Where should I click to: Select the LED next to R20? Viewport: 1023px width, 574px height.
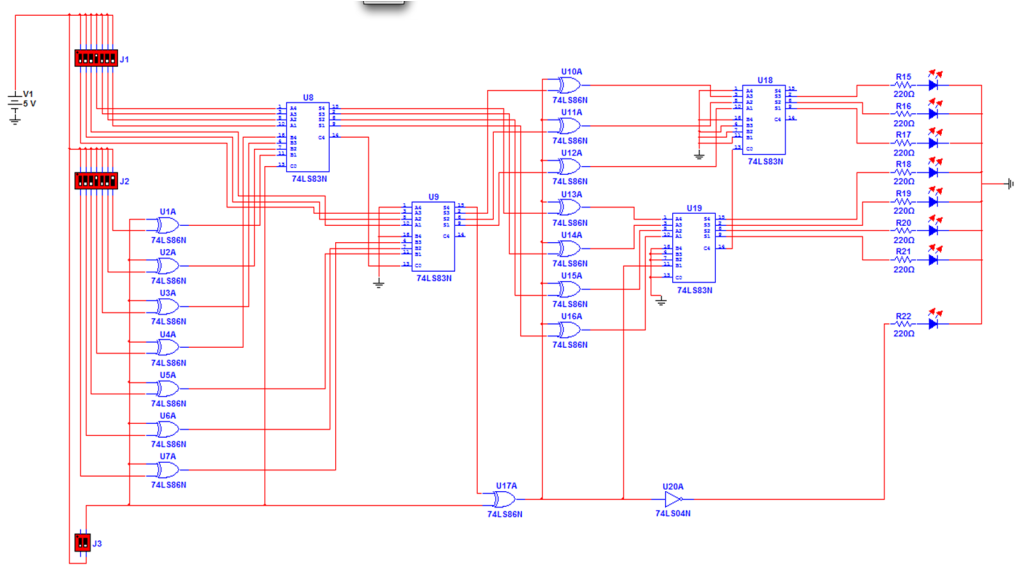(934, 226)
